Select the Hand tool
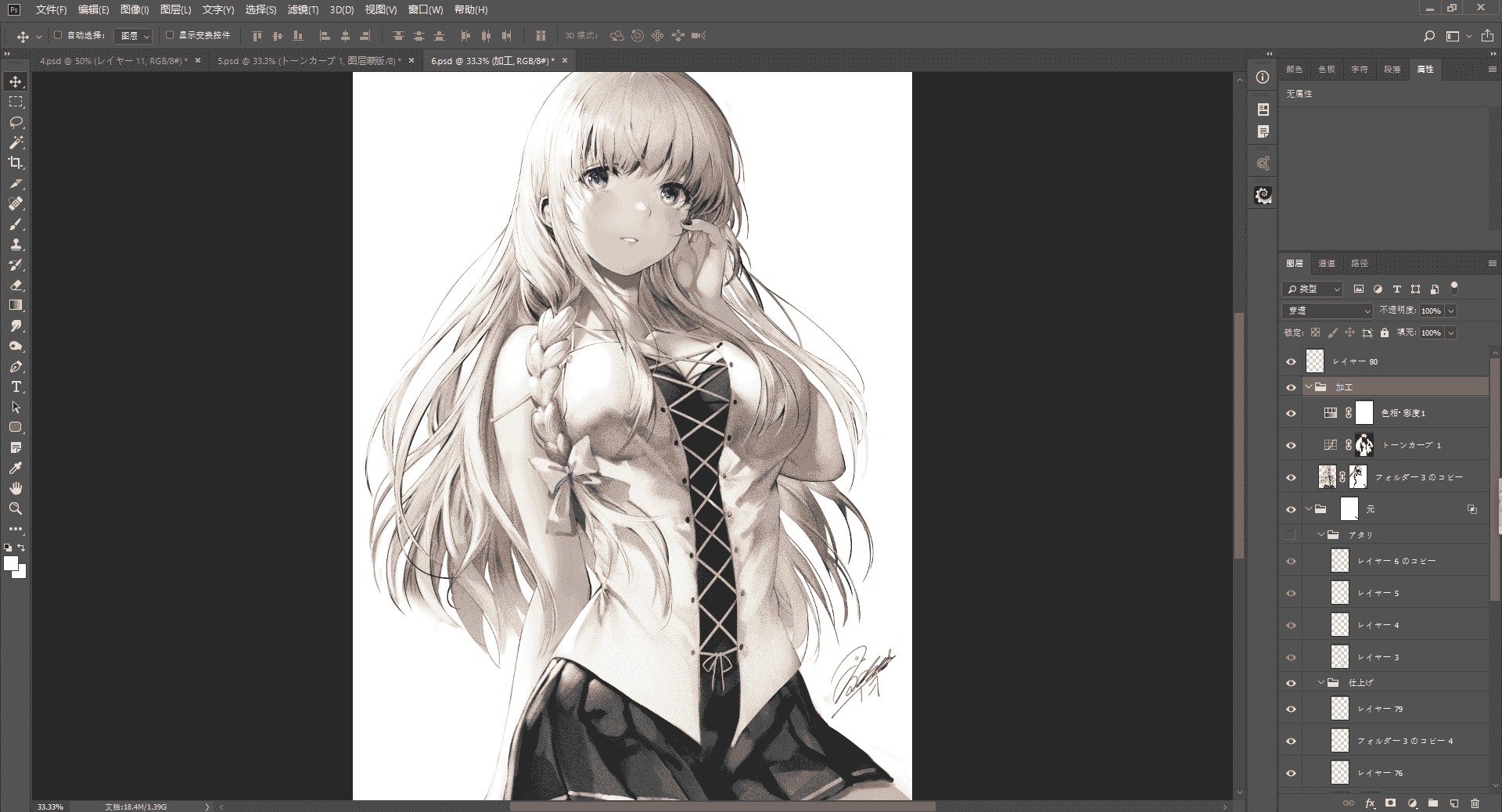 coord(16,488)
